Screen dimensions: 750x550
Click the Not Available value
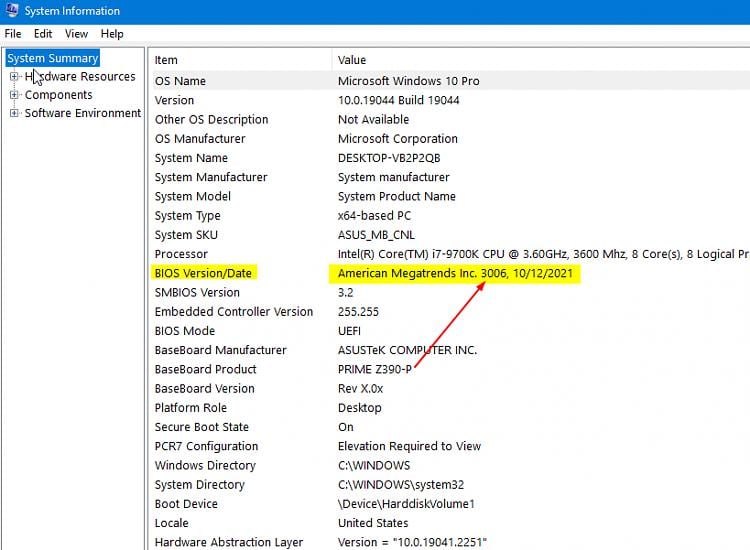[x=373, y=120]
